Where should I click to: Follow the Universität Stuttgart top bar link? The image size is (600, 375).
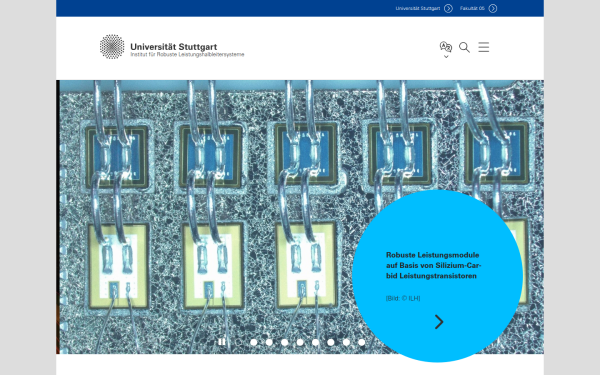[418, 8]
